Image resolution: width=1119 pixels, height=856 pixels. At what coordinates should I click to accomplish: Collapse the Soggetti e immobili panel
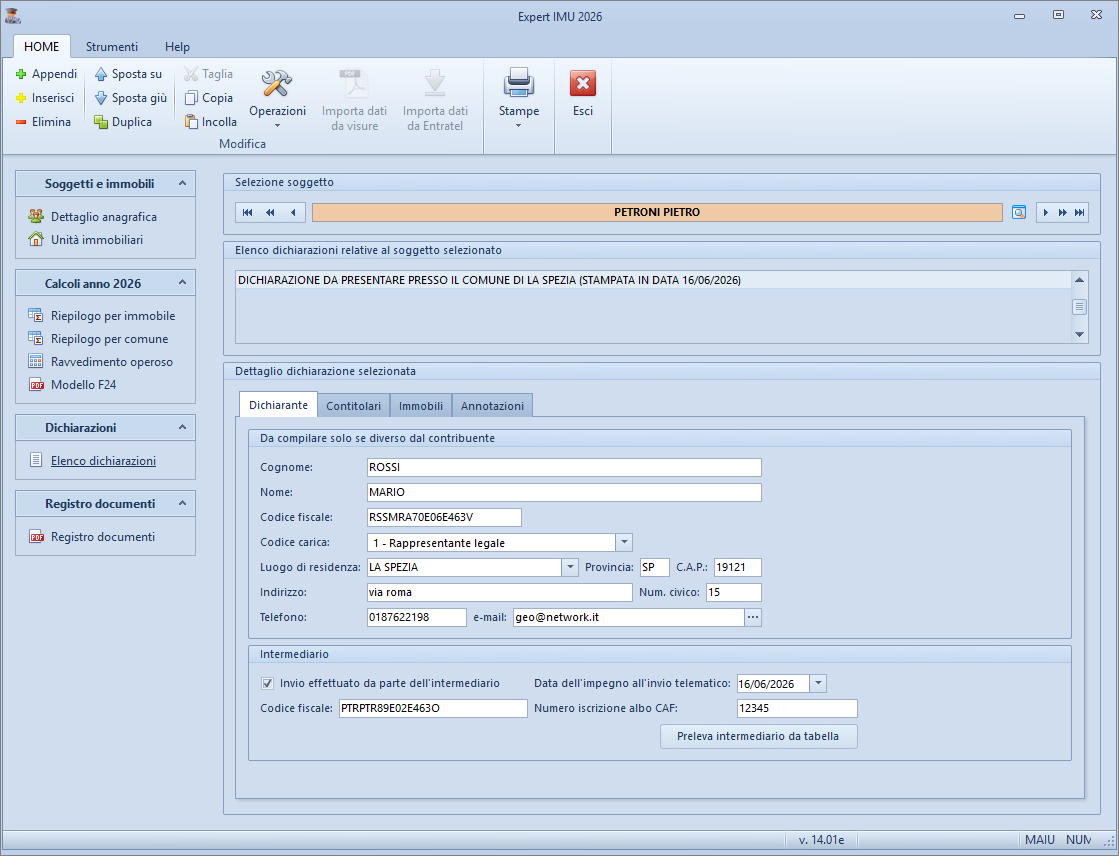coord(181,183)
